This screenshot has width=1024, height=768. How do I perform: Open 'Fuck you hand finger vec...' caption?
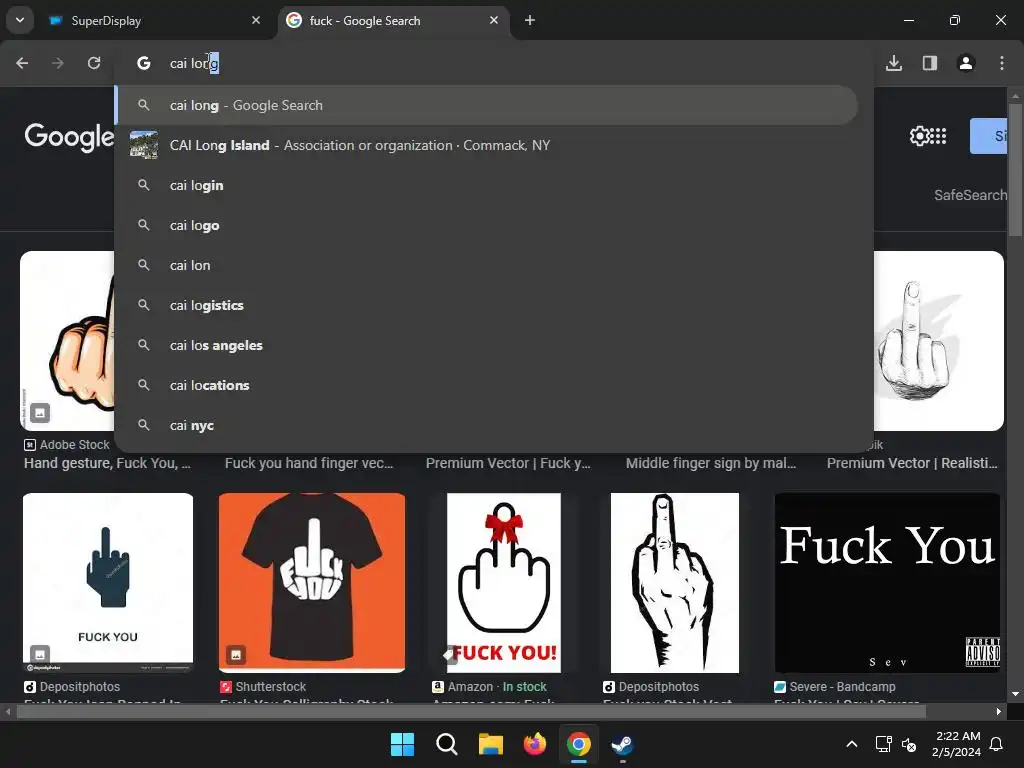[x=309, y=463]
